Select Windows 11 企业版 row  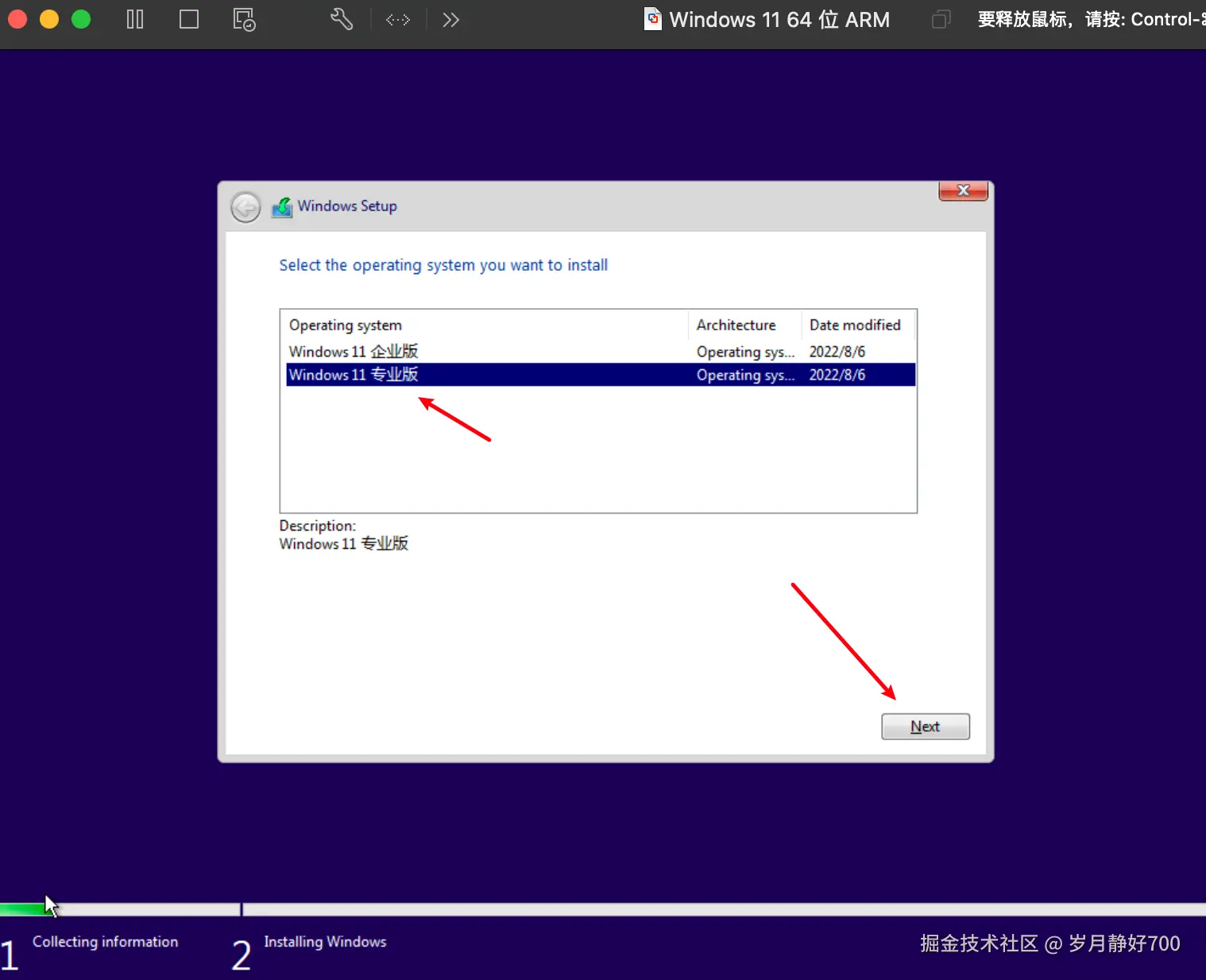[601, 351]
